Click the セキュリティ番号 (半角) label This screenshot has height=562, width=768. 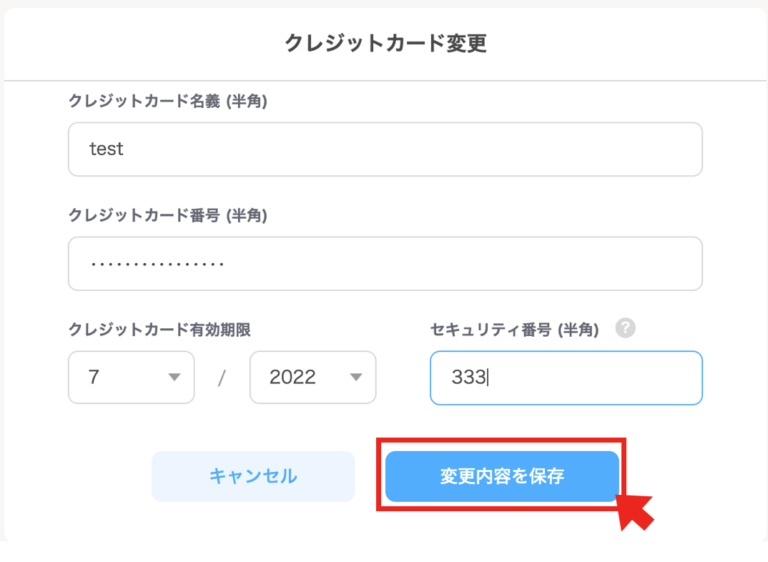[x=515, y=329]
